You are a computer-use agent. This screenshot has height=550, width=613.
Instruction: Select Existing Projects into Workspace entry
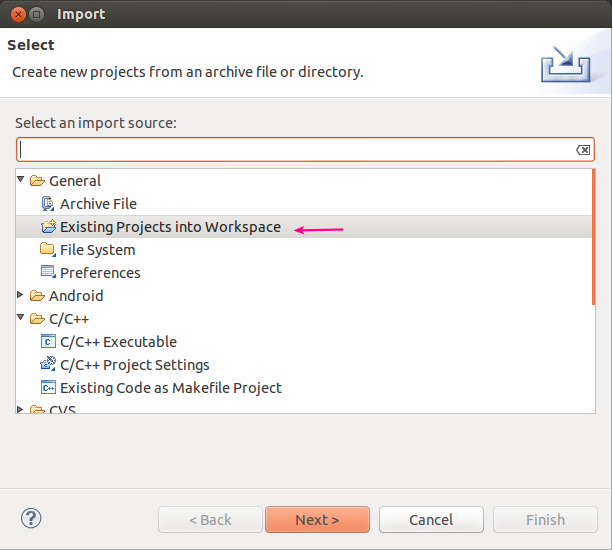click(170, 227)
